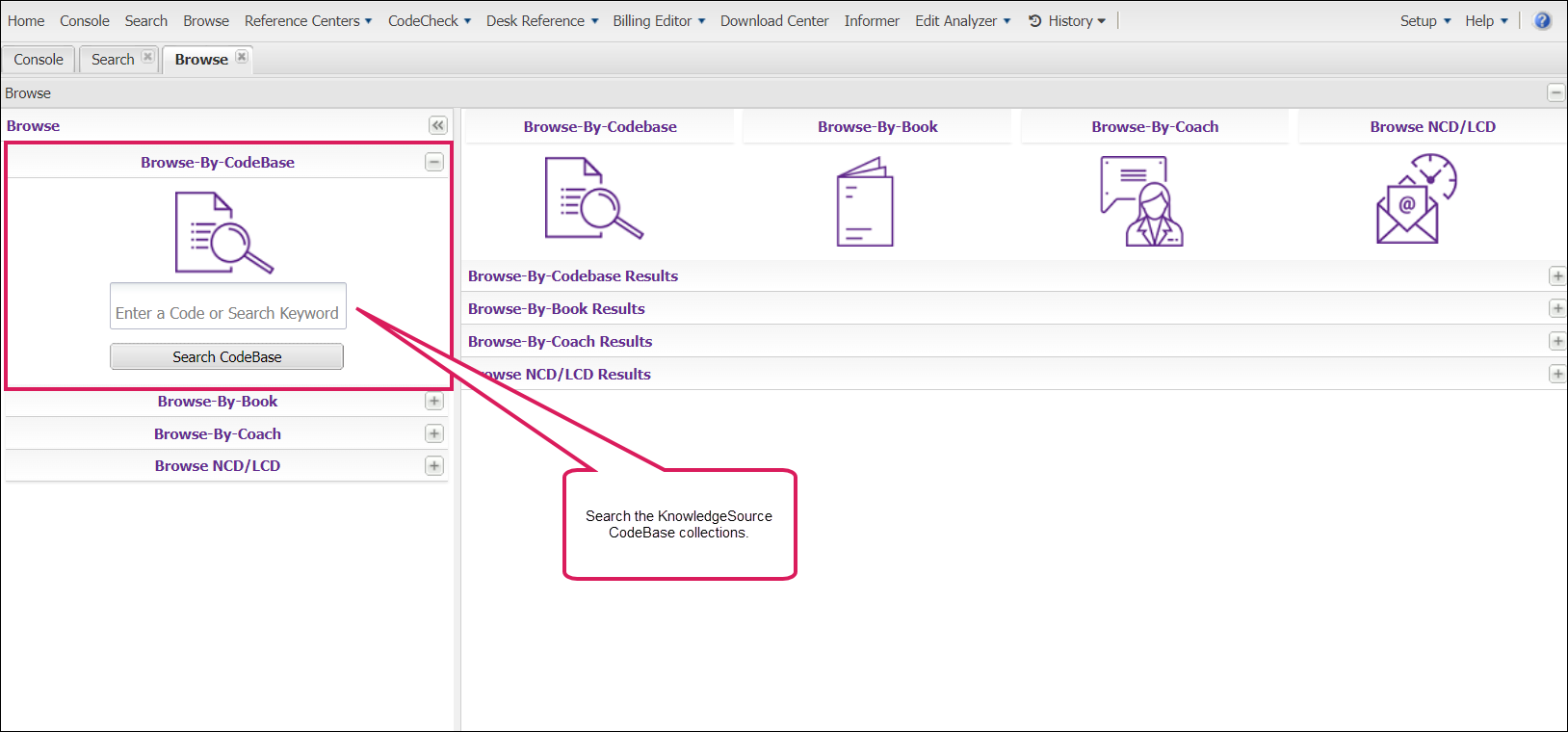Viewport: 1568px width, 732px height.
Task: Open the Reference Centers dropdown menu
Action: point(307,20)
